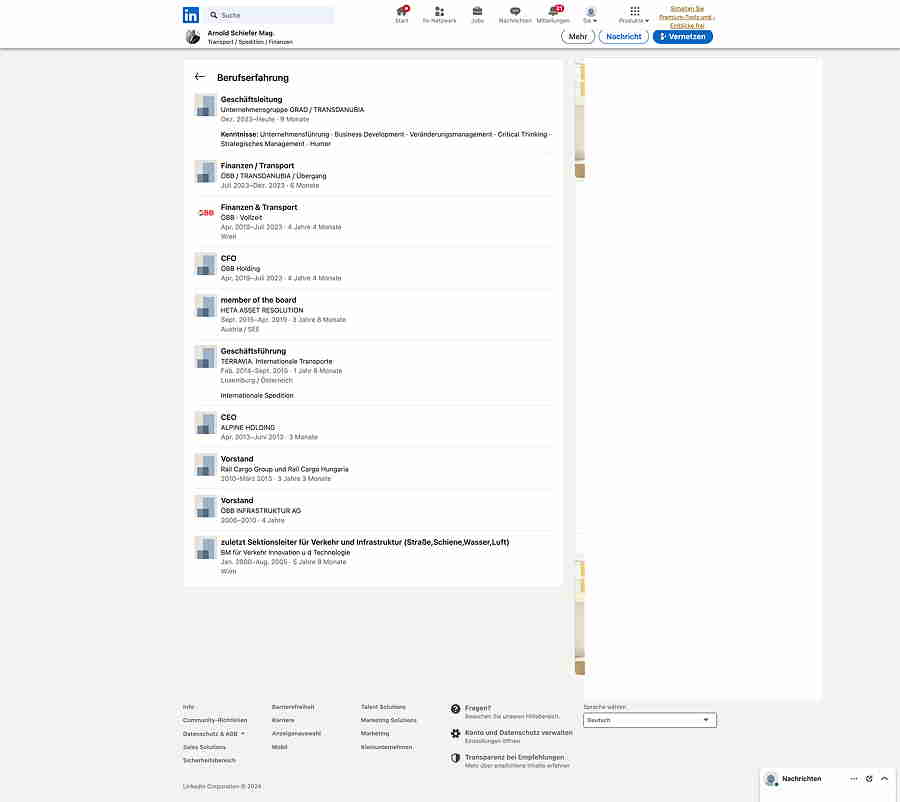The height and width of the screenshot is (802, 900).
Task: Open Ihr Netzwerk page
Action: click(x=439, y=14)
